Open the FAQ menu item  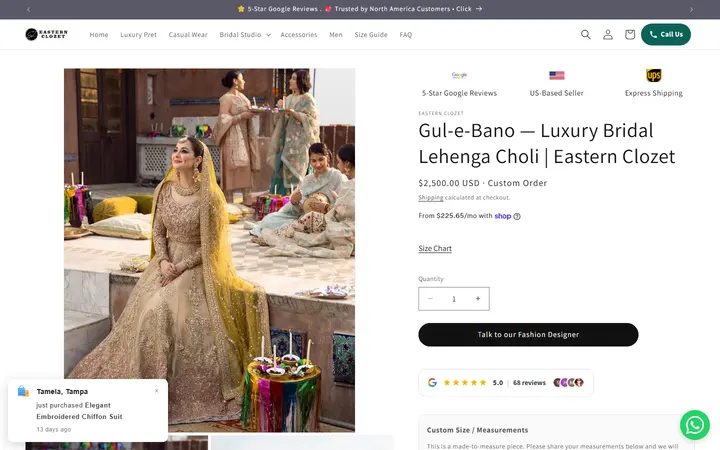click(405, 34)
